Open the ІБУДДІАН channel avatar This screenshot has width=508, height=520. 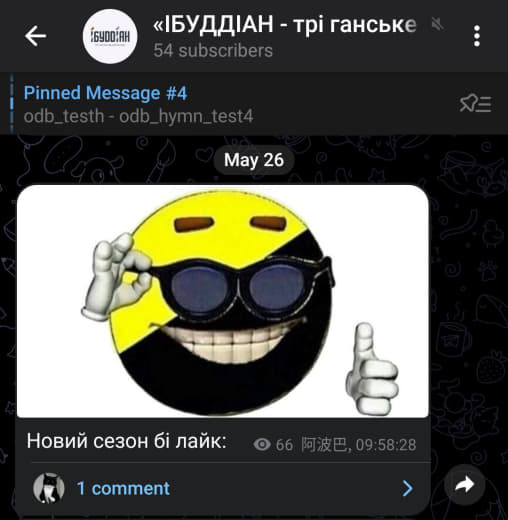pyautogui.click(x=110, y=36)
